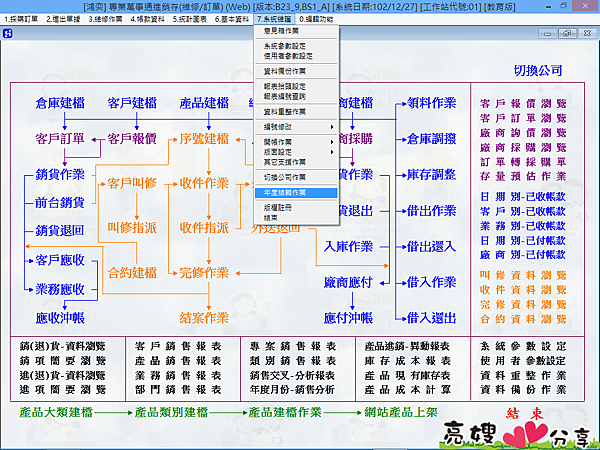The height and width of the screenshot is (450, 600).
Task: Open 庫存調整 in the flowchart
Action: click(x=432, y=174)
